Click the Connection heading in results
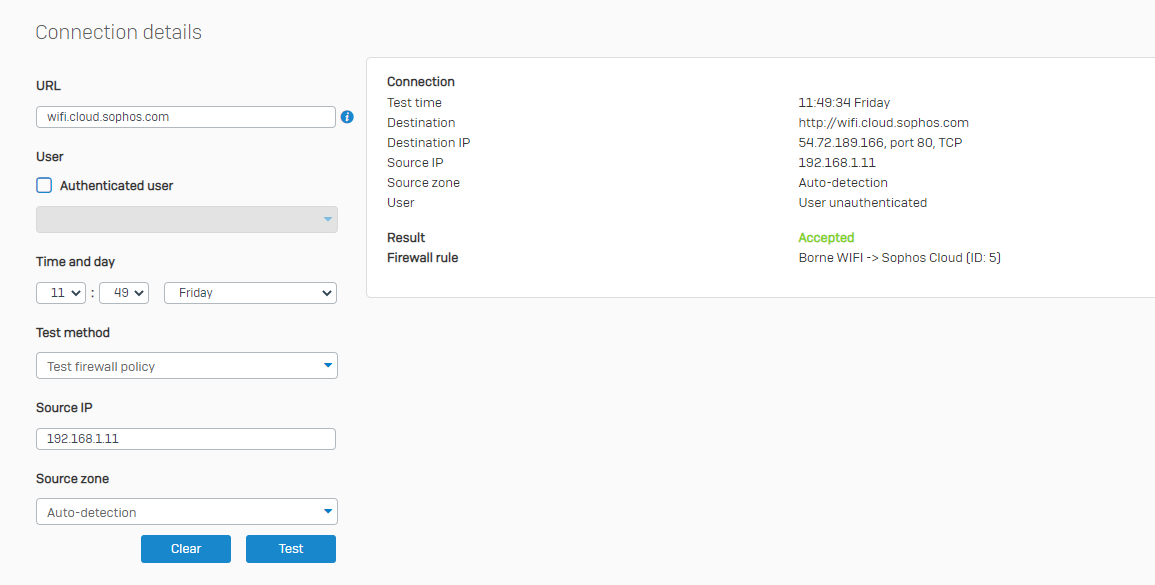 tap(421, 82)
